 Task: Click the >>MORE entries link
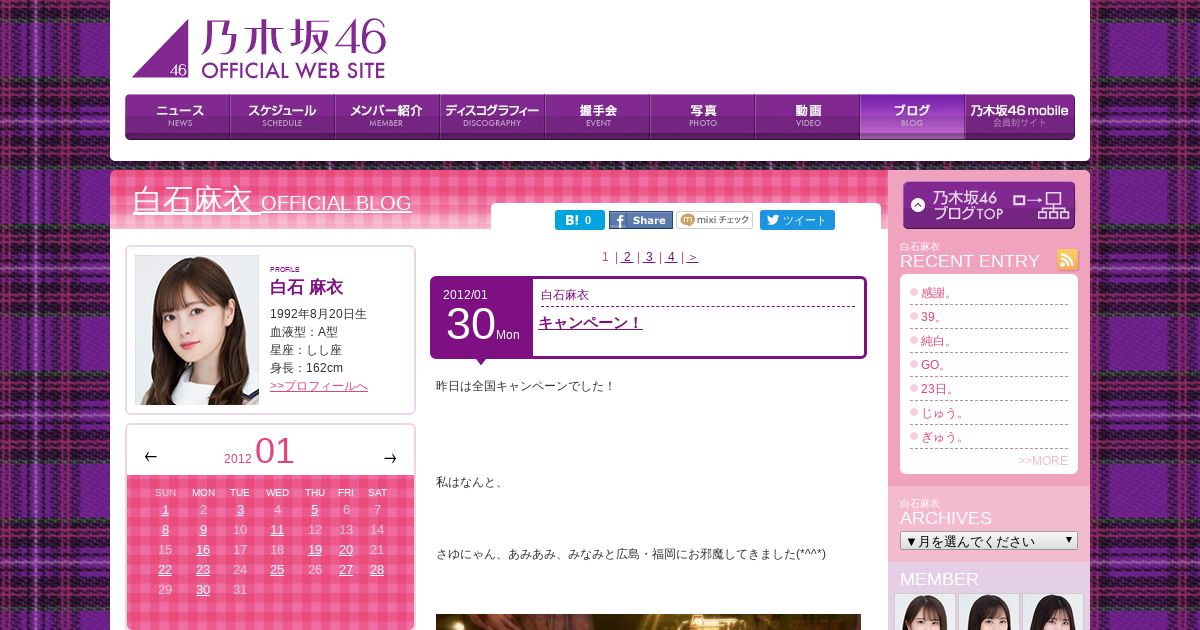1043,461
